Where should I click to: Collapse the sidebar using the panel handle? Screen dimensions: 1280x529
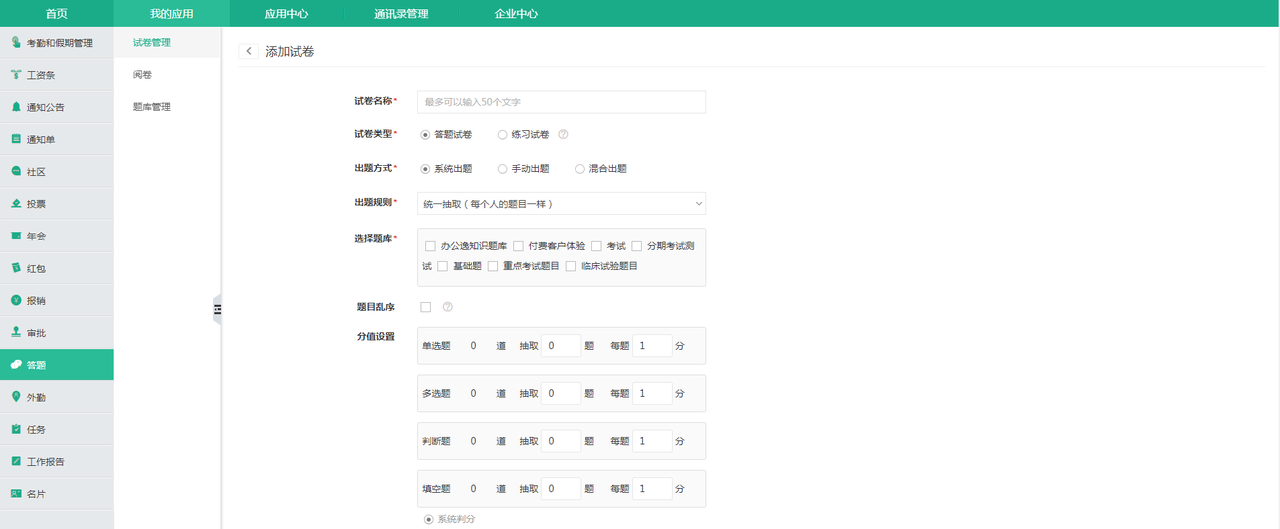(x=217, y=310)
